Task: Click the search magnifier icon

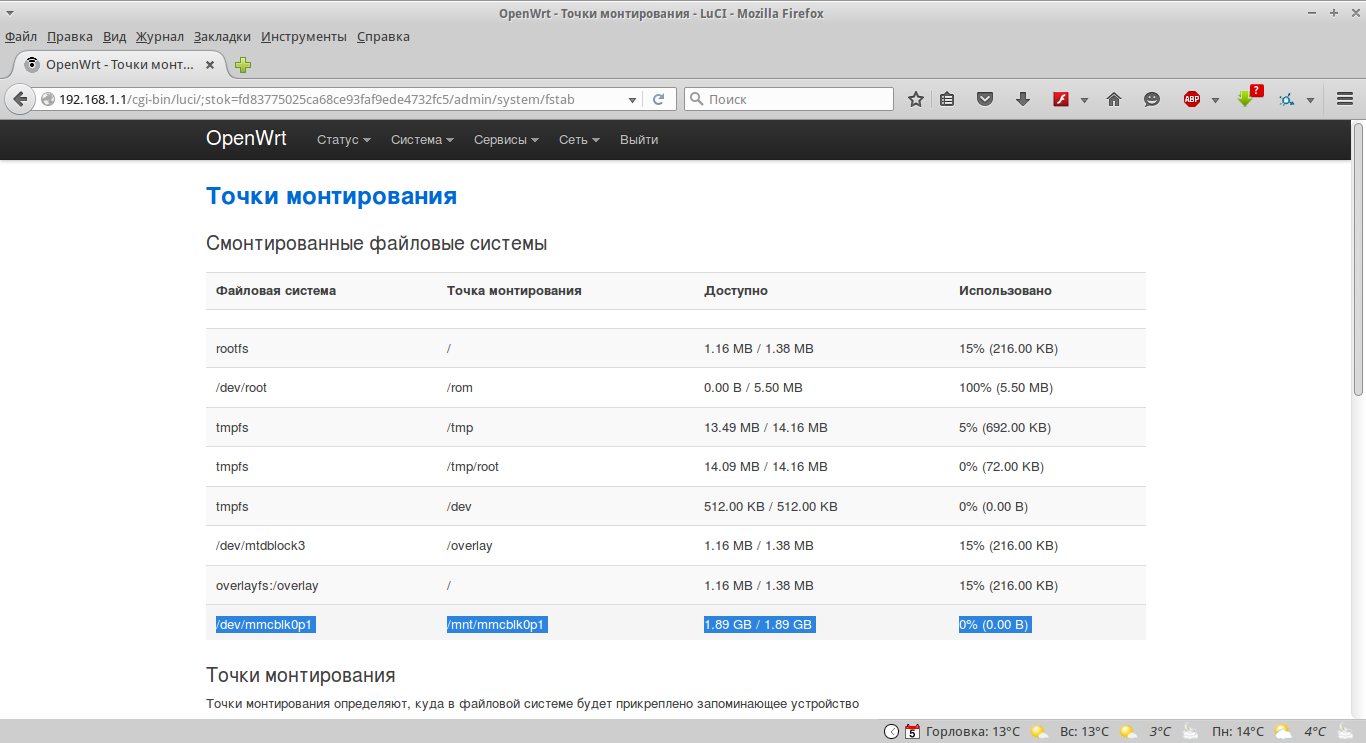Action: point(697,99)
